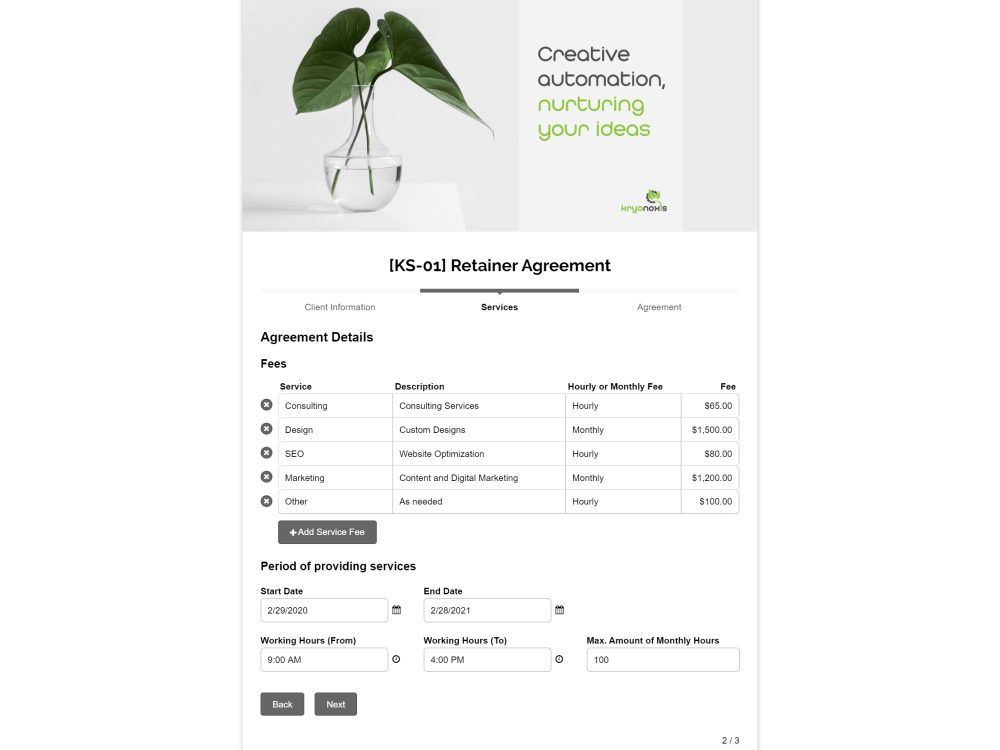Edit the $1,200.00 fee field

[710, 478]
